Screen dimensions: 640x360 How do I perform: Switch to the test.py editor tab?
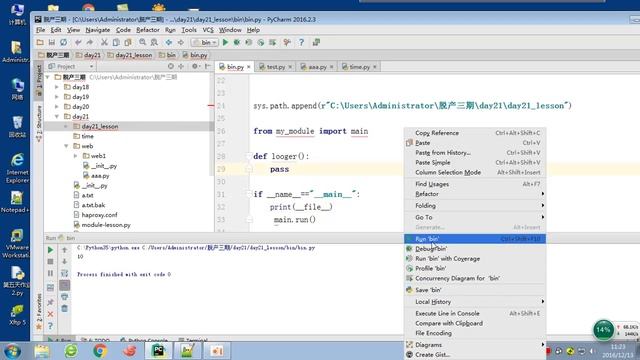(275, 67)
